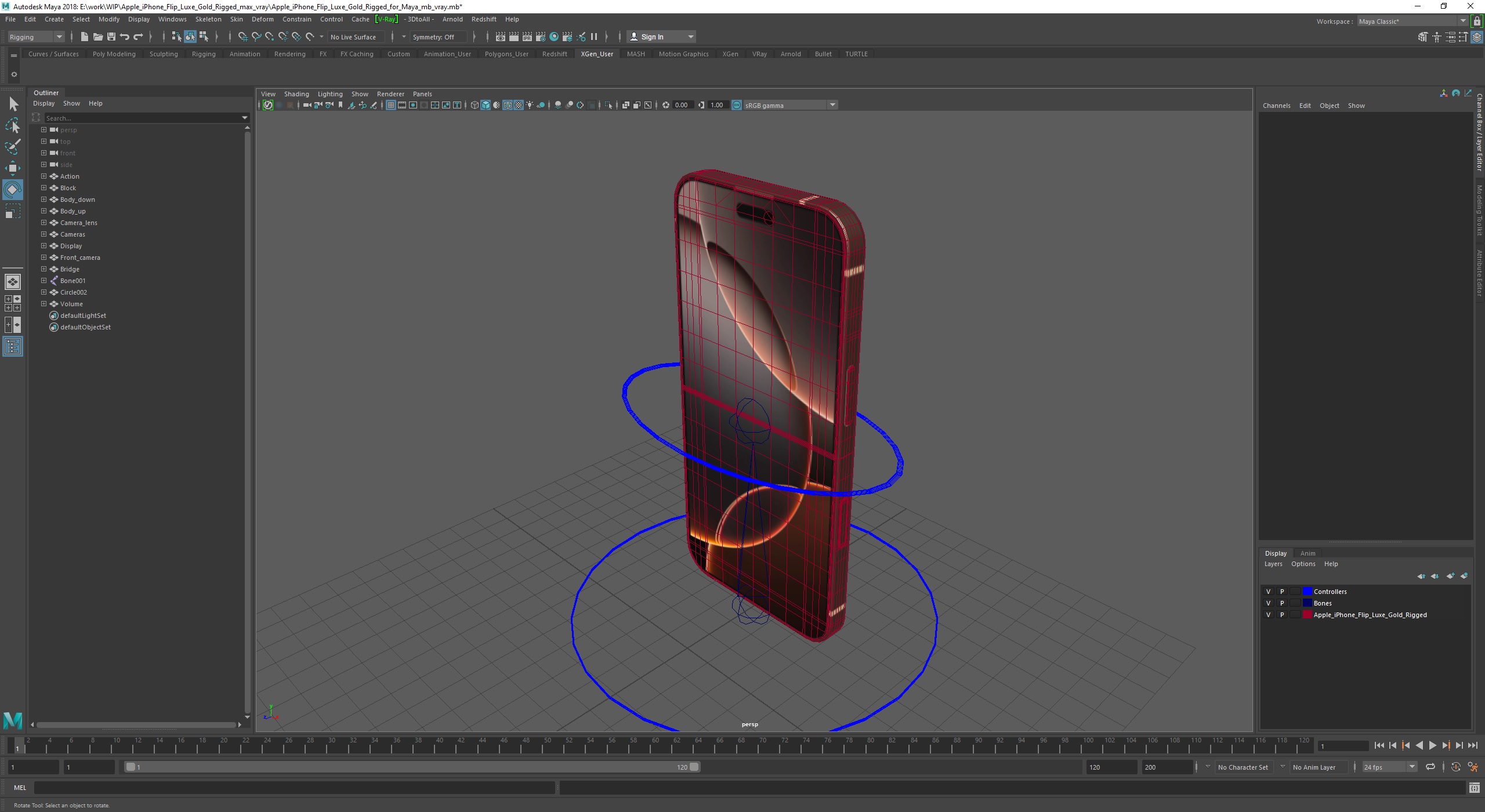Viewport: 1485px width, 812px height.
Task: Open the Skeleton menu
Action: pyautogui.click(x=208, y=19)
